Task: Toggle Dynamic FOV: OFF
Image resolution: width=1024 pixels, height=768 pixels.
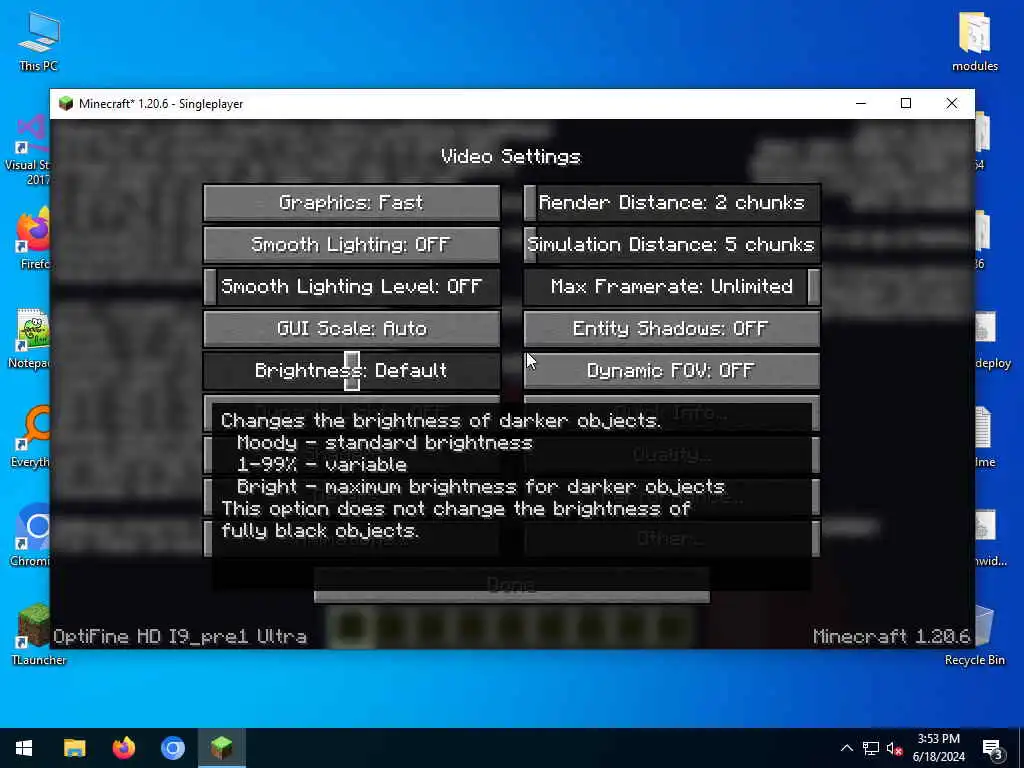Action: [671, 370]
